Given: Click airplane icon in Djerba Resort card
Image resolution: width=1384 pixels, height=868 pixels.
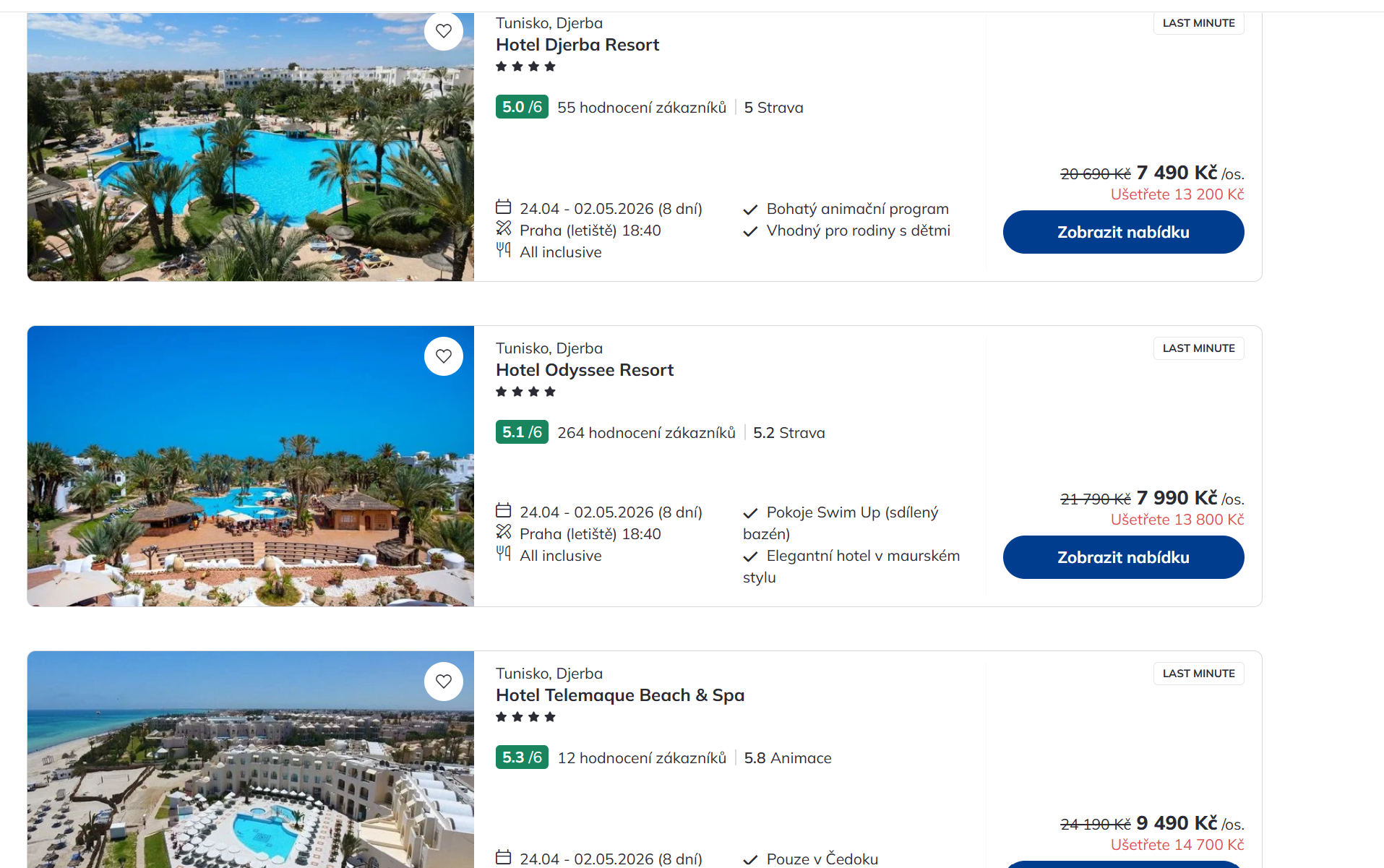Looking at the screenshot, I should coord(503,228).
